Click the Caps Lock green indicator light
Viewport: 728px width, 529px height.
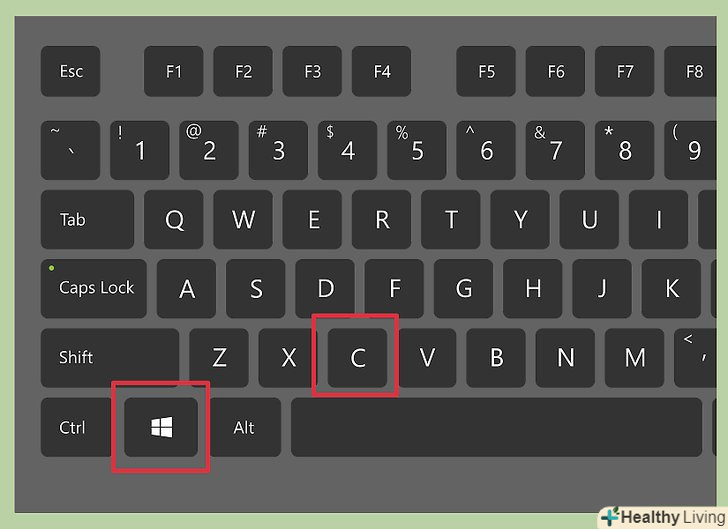(52, 268)
